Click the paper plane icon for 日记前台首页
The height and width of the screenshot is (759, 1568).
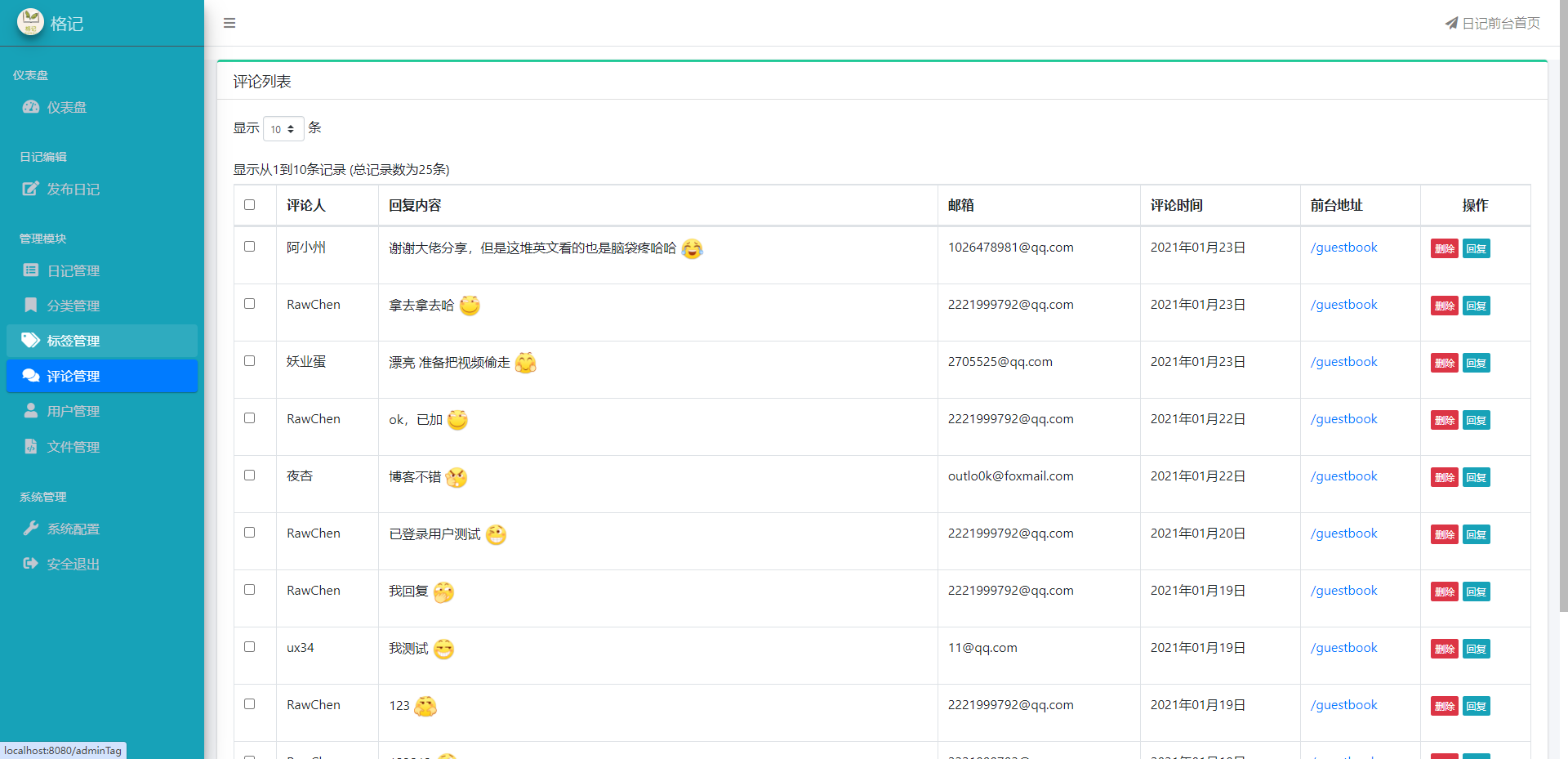tap(1451, 24)
